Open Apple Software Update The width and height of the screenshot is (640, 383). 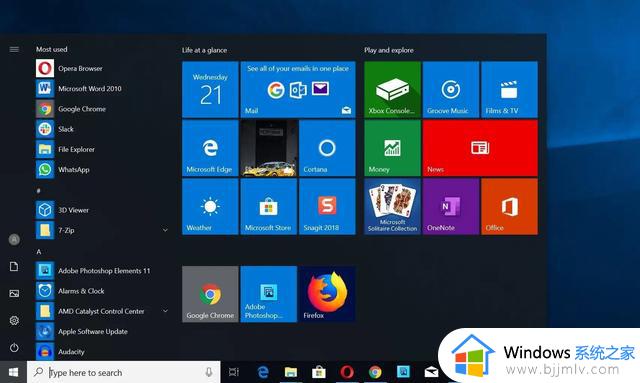point(102,331)
